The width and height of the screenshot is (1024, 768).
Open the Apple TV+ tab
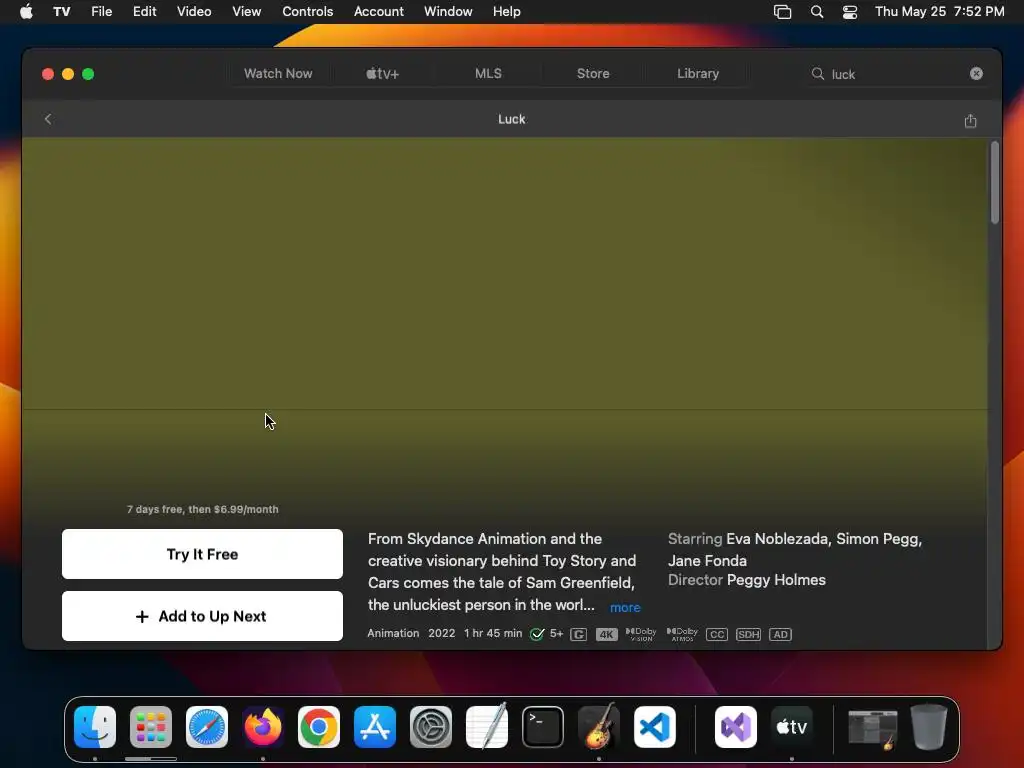pyautogui.click(x=383, y=74)
